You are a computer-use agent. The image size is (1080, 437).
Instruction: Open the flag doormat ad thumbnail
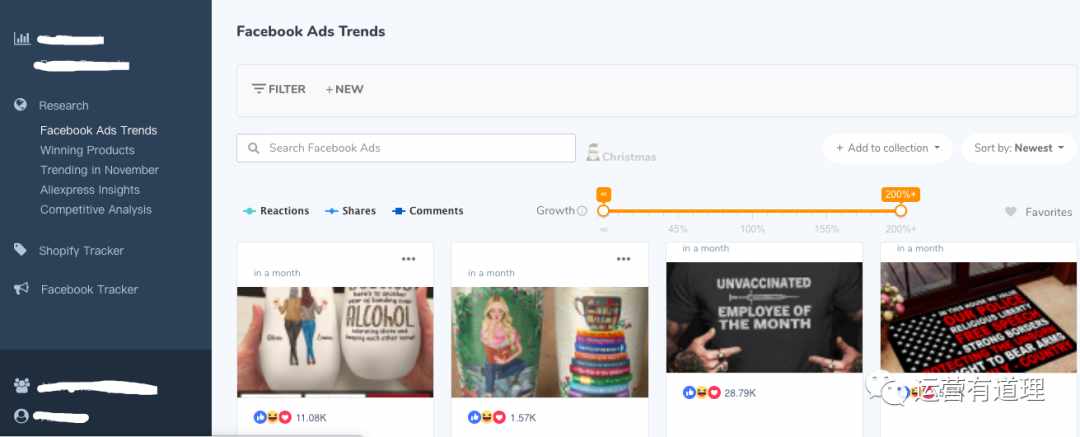(979, 317)
